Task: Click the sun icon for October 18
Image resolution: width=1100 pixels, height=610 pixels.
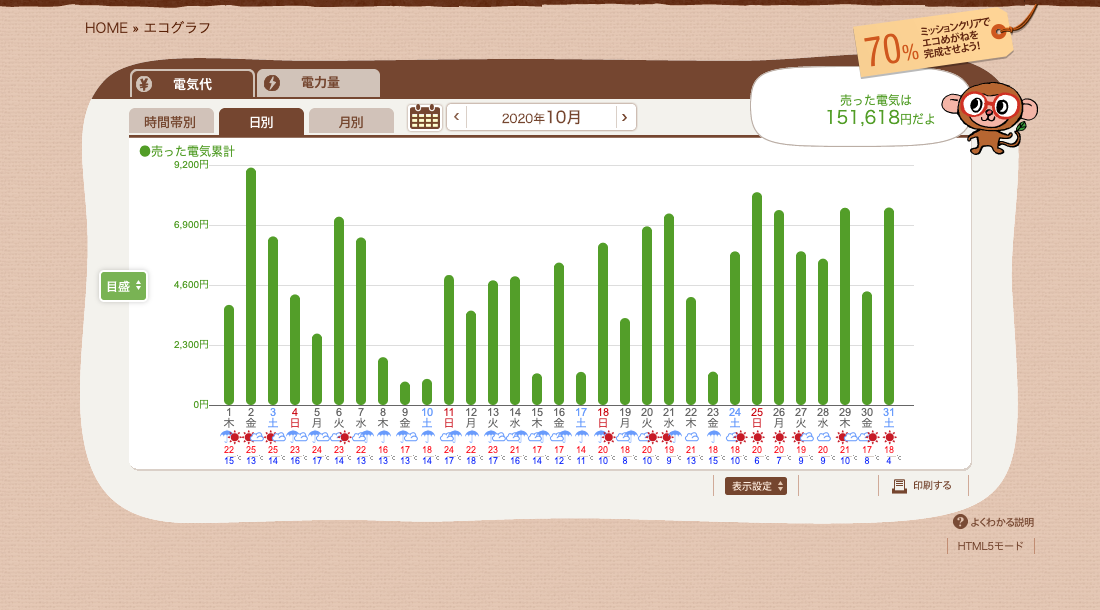Action: pyautogui.click(x=609, y=438)
